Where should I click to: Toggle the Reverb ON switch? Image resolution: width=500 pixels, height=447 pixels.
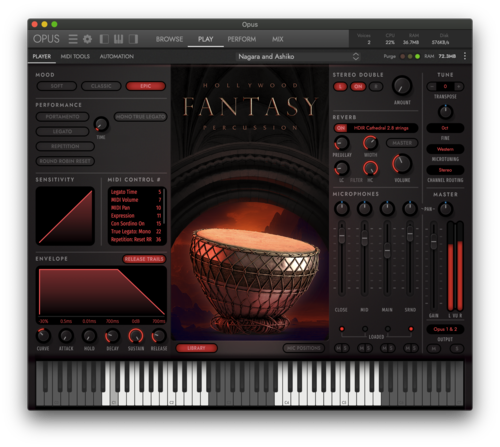(341, 128)
